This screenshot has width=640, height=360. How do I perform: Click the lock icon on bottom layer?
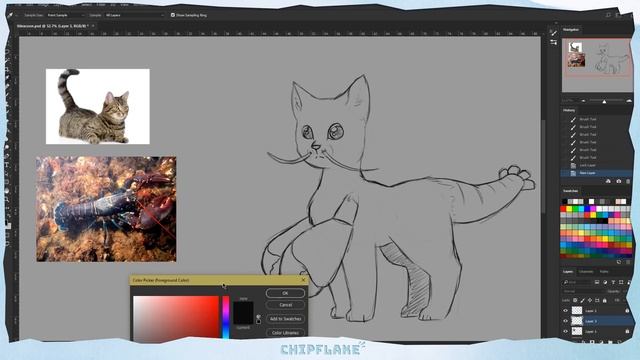627,331
